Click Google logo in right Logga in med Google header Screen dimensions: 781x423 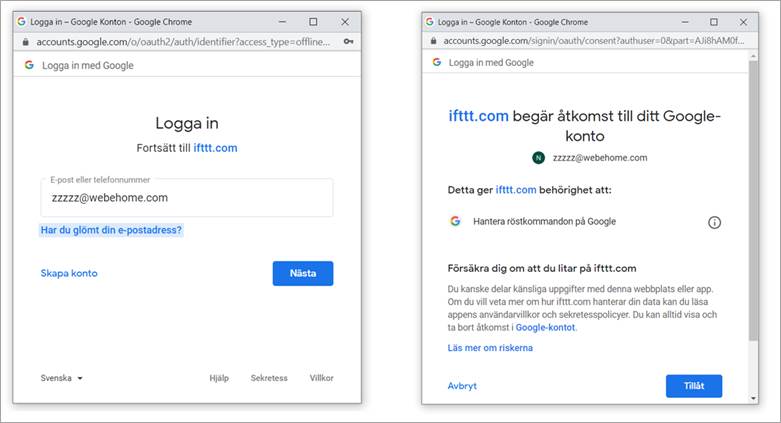pyautogui.click(x=437, y=62)
